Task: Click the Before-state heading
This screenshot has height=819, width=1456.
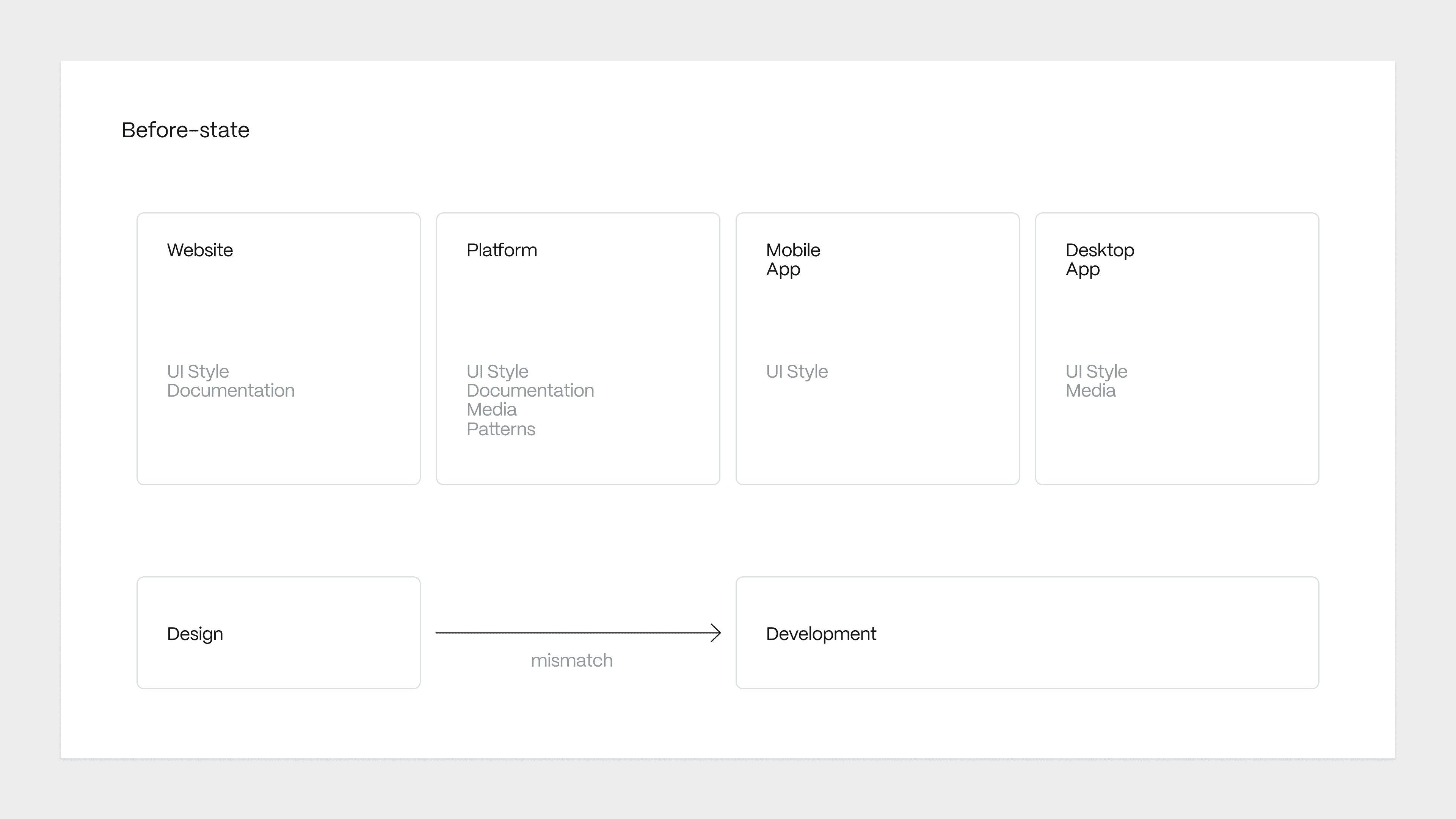Action: 185,130
